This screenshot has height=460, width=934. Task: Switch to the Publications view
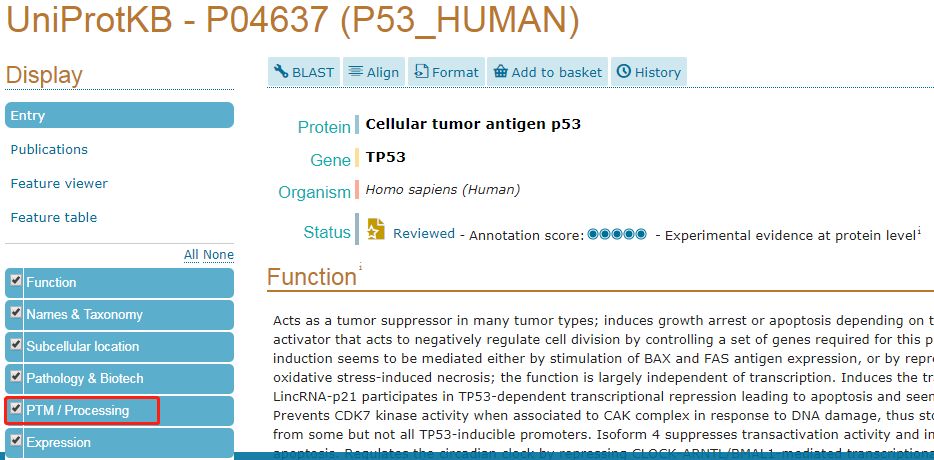coord(49,150)
